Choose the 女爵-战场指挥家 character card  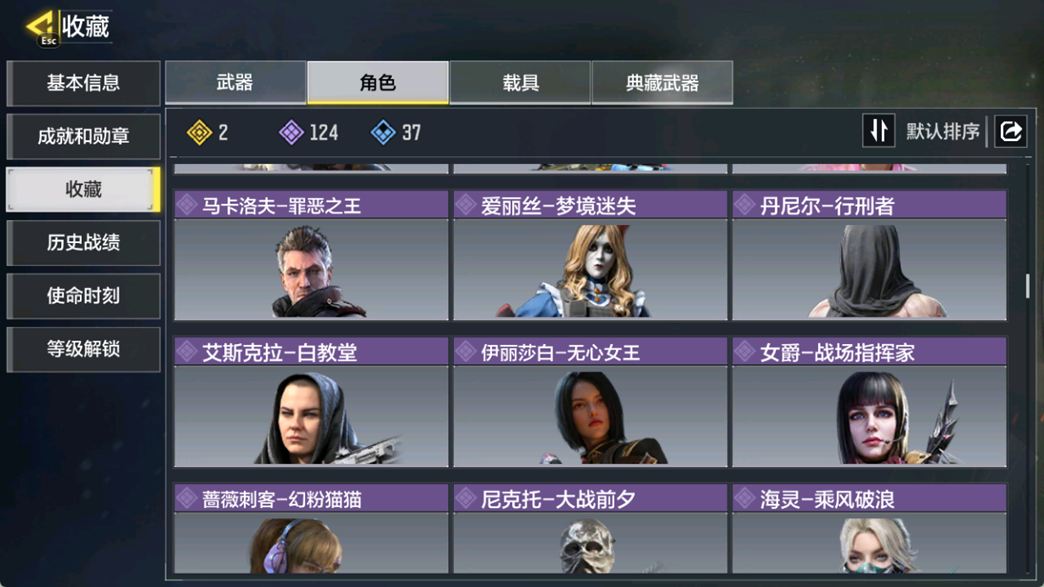click(x=869, y=402)
